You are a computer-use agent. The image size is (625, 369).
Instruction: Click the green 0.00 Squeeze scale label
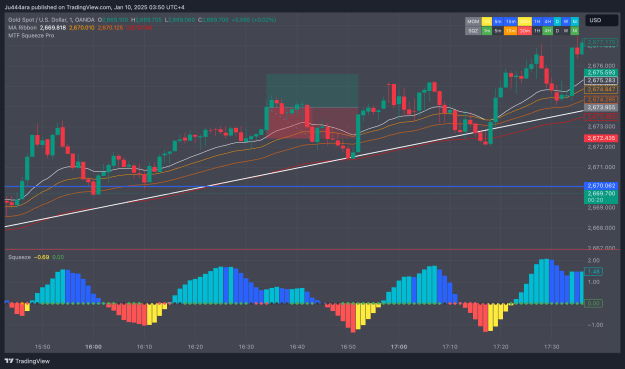(x=594, y=303)
